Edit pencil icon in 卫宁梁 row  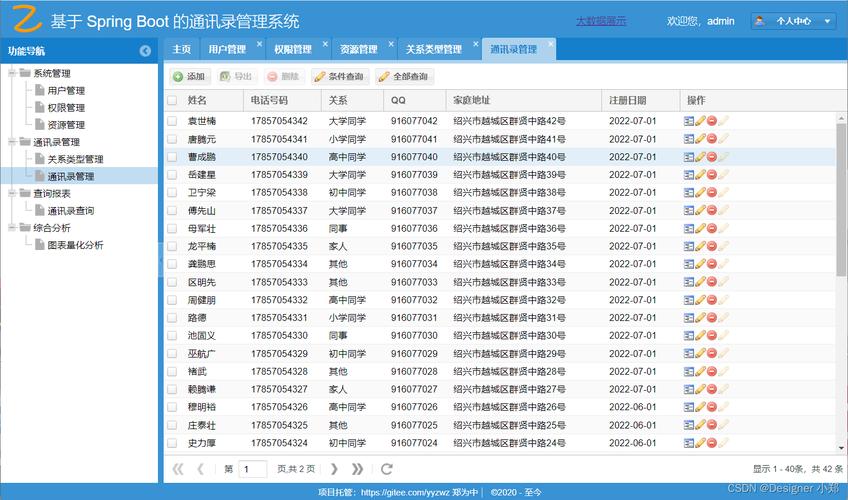click(700, 192)
